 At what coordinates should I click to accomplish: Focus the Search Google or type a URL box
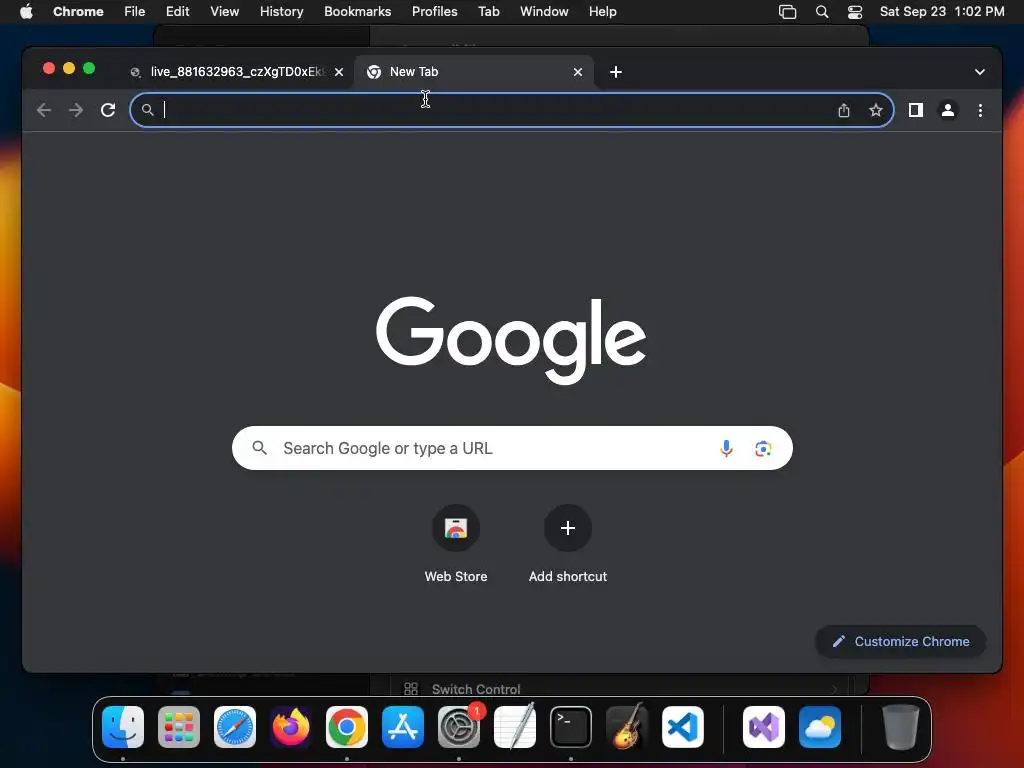click(512, 449)
